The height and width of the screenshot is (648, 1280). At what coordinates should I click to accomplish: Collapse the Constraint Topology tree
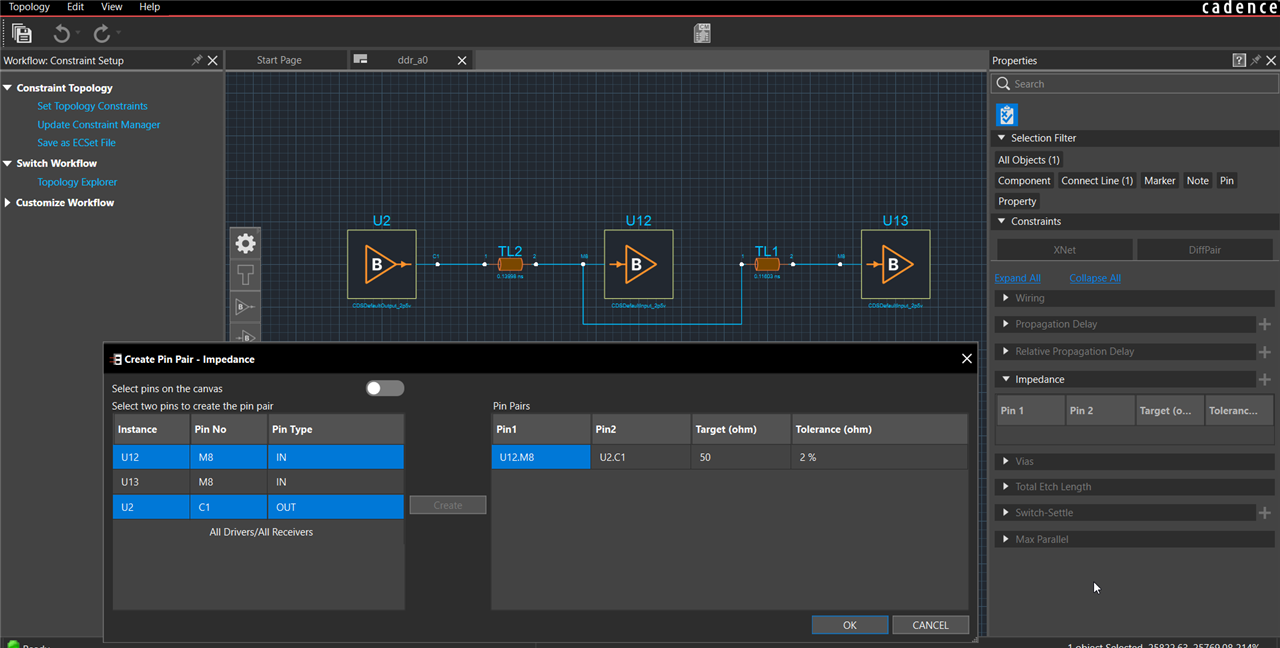click(8, 88)
